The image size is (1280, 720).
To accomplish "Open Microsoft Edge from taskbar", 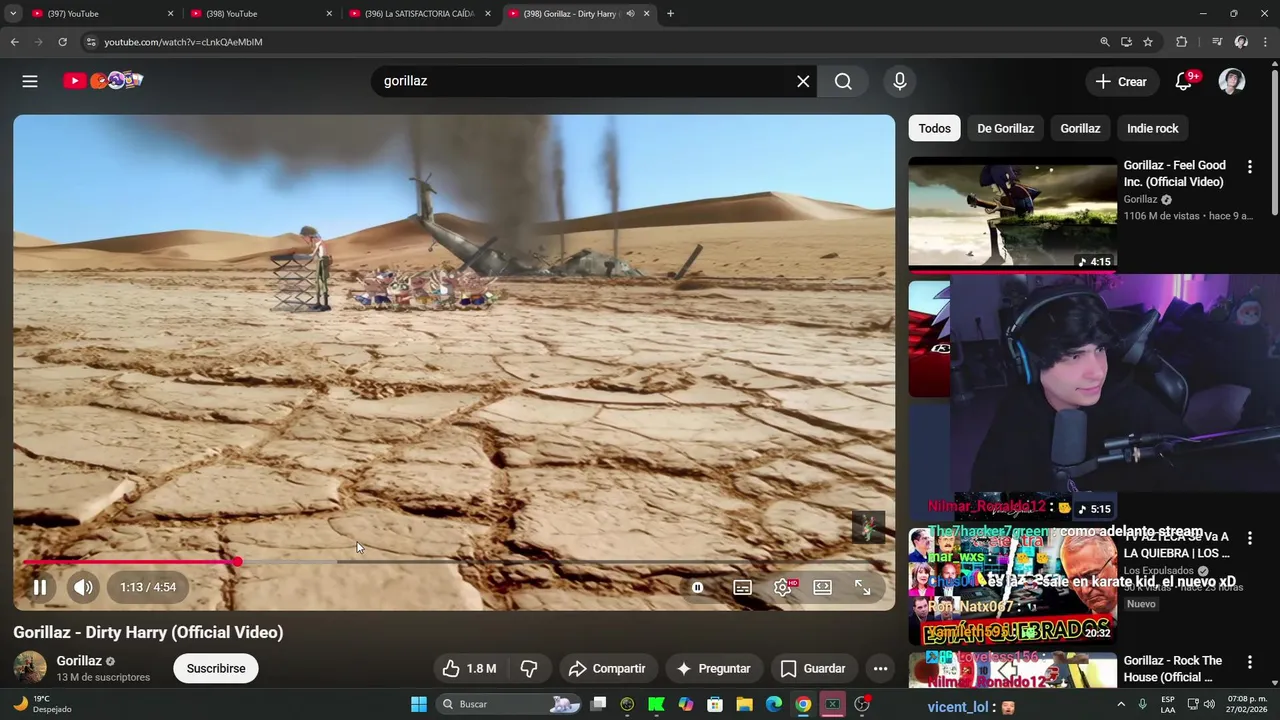I will [x=774, y=704].
